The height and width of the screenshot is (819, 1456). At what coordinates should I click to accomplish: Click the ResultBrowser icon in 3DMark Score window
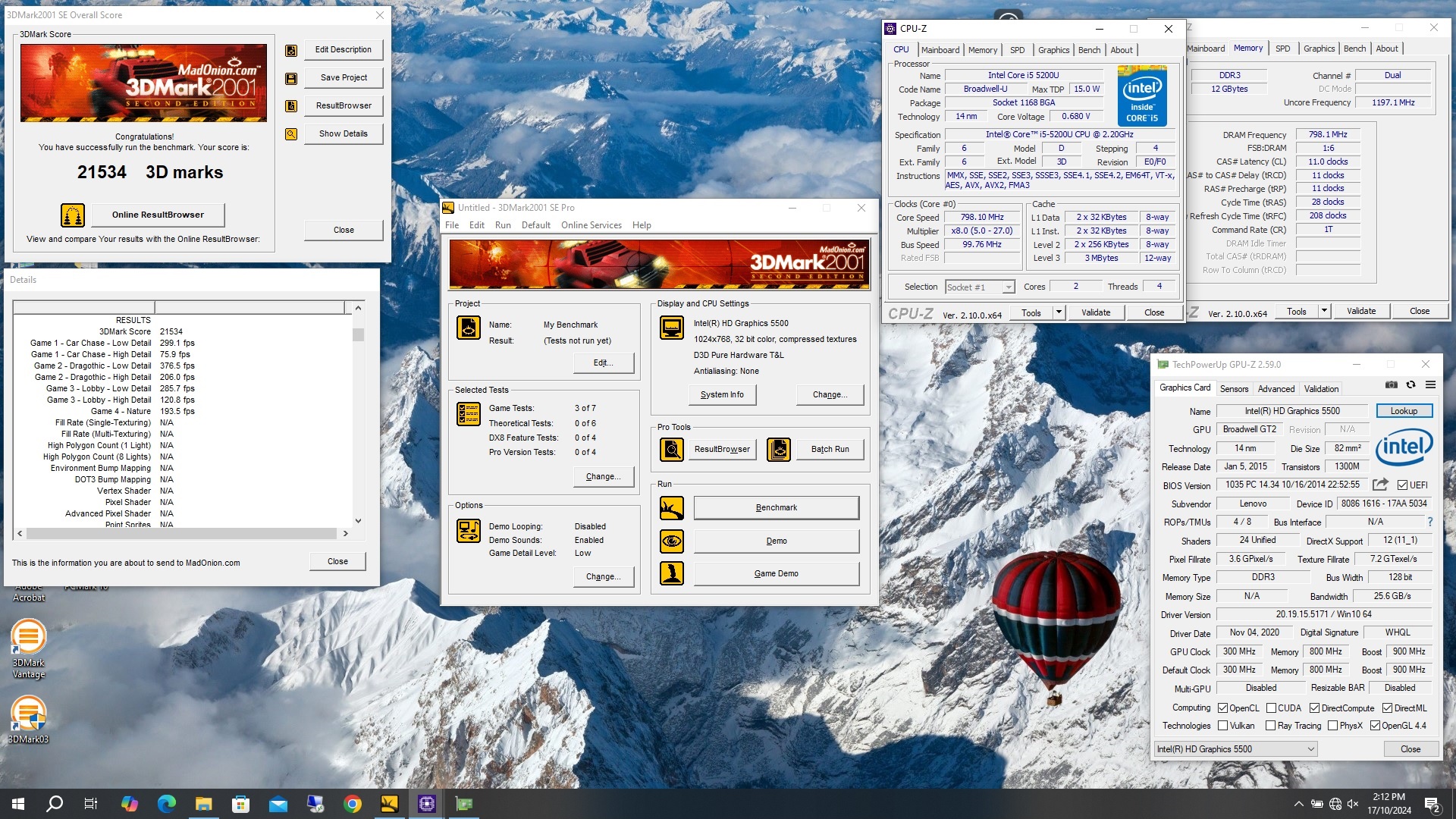tap(290, 106)
